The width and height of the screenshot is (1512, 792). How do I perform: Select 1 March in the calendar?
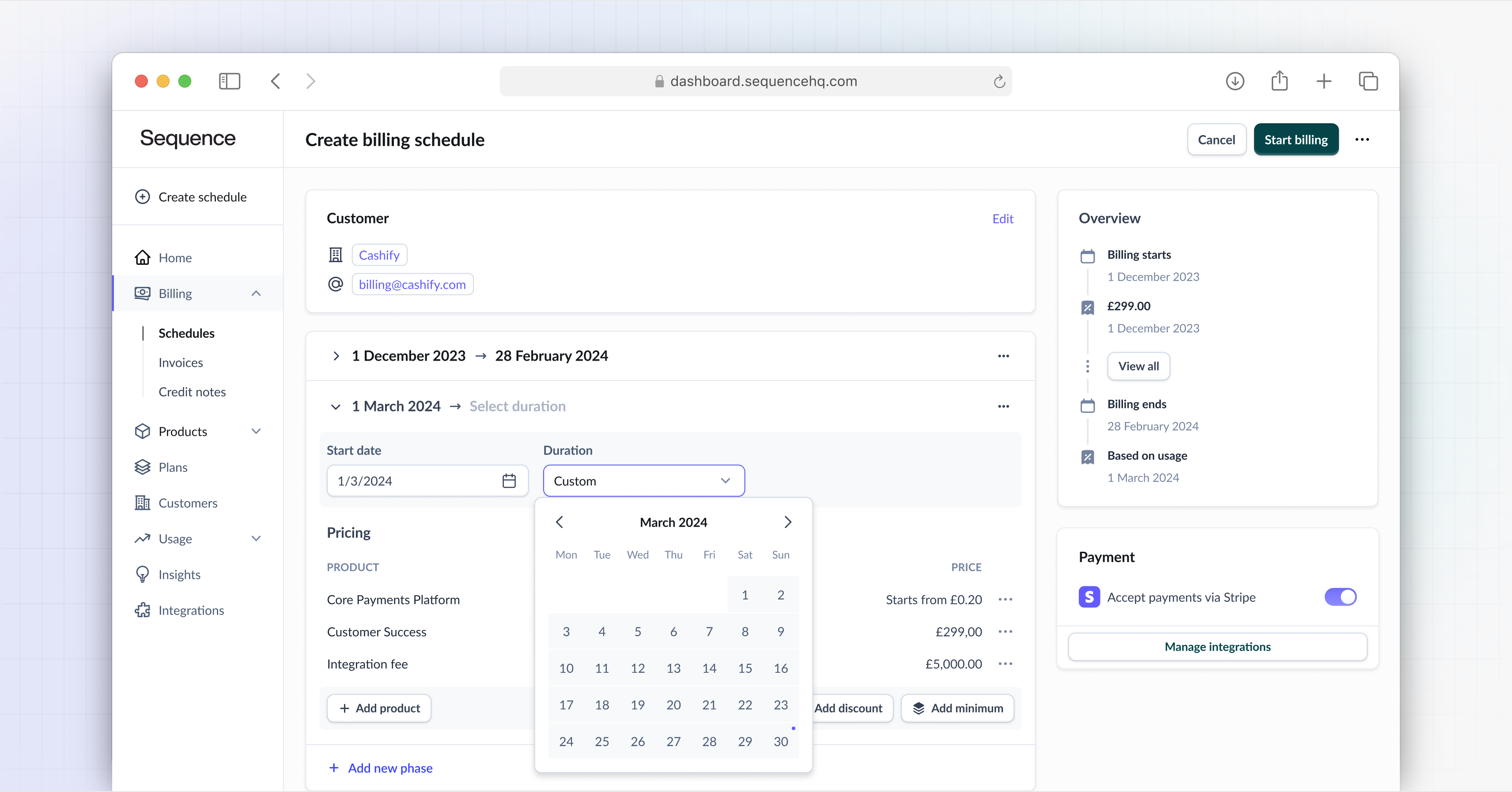click(x=745, y=595)
